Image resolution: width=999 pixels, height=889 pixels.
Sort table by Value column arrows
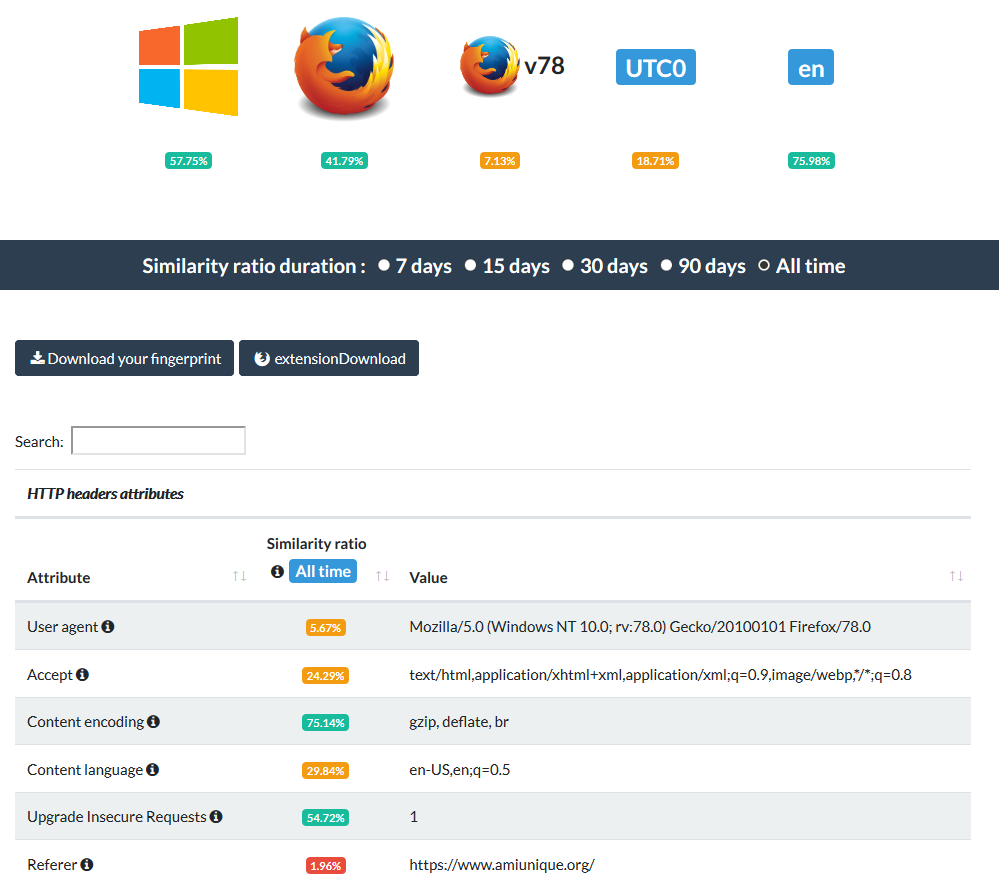(x=956, y=576)
